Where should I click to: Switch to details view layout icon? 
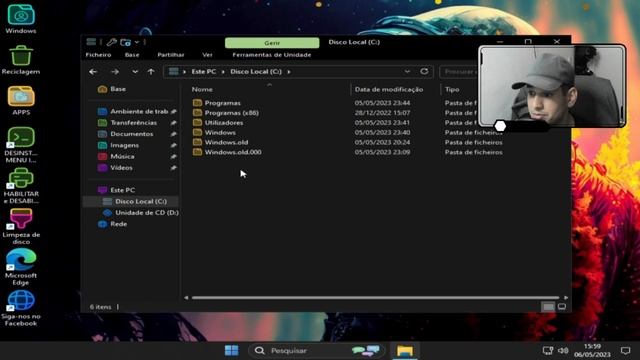(548, 307)
